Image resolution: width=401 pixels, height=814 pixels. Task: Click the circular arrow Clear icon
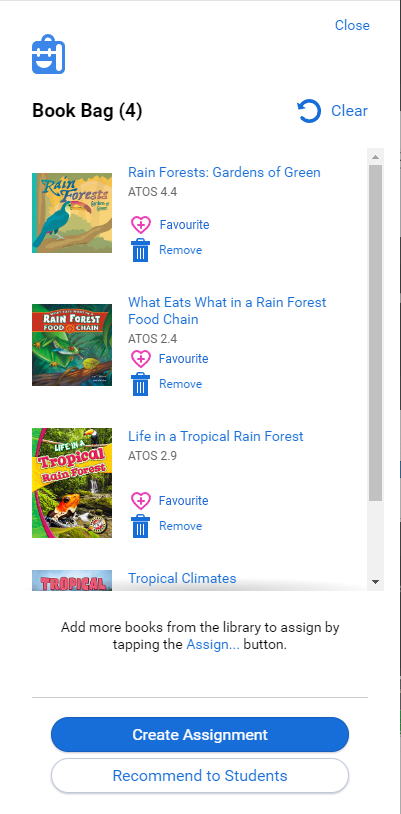tap(309, 111)
